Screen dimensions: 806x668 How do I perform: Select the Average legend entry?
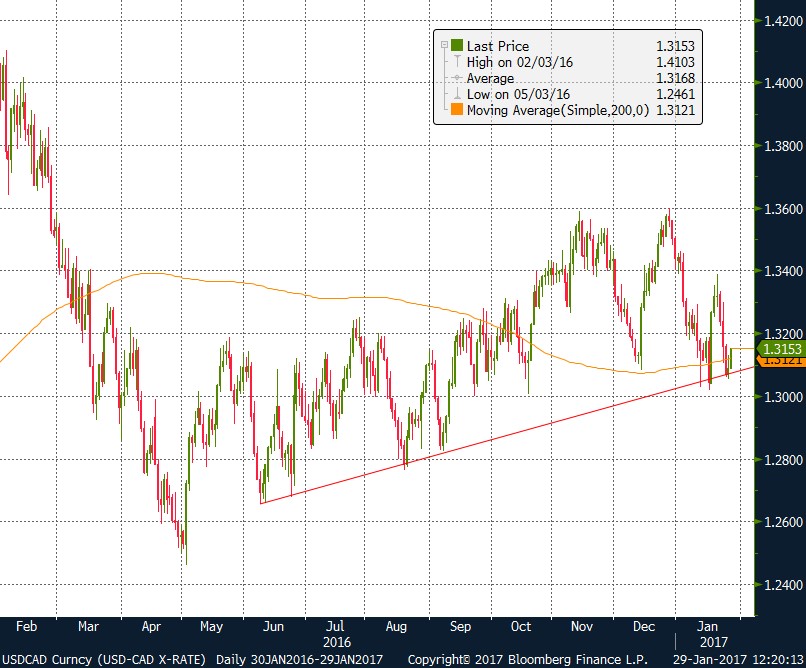pos(490,78)
